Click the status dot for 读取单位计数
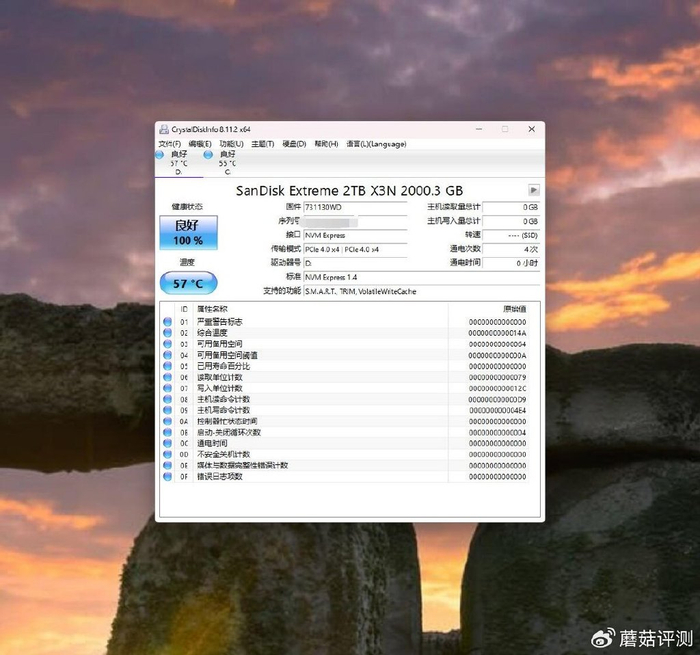 pos(167,377)
